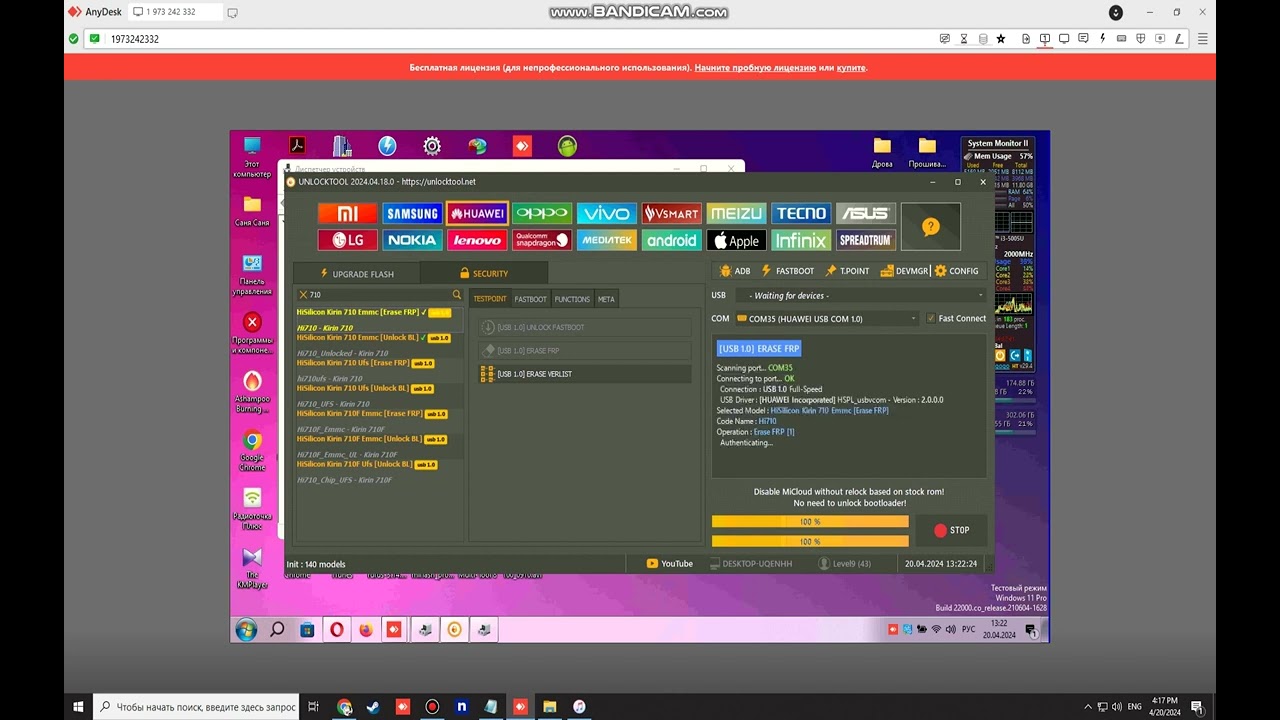Select the ASUS brand logo

[866, 214]
